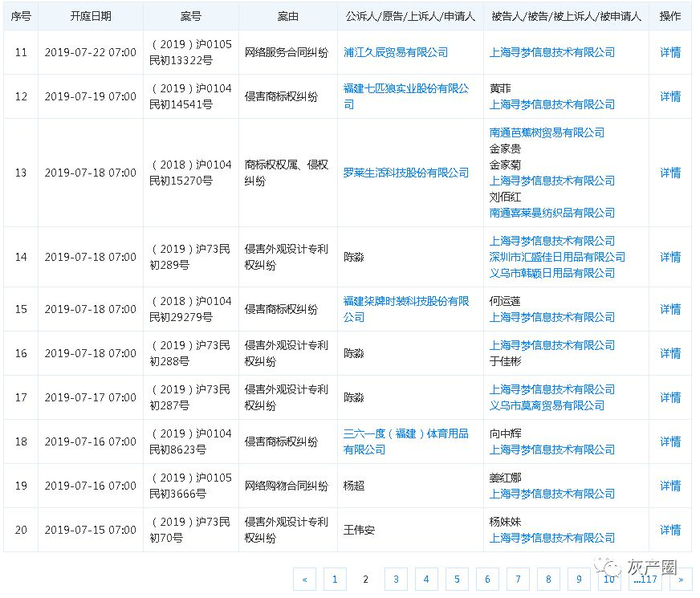Open 详情 for row 15
Image resolution: width=700 pixels, height=598 pixels.
(x=670, y=310)
